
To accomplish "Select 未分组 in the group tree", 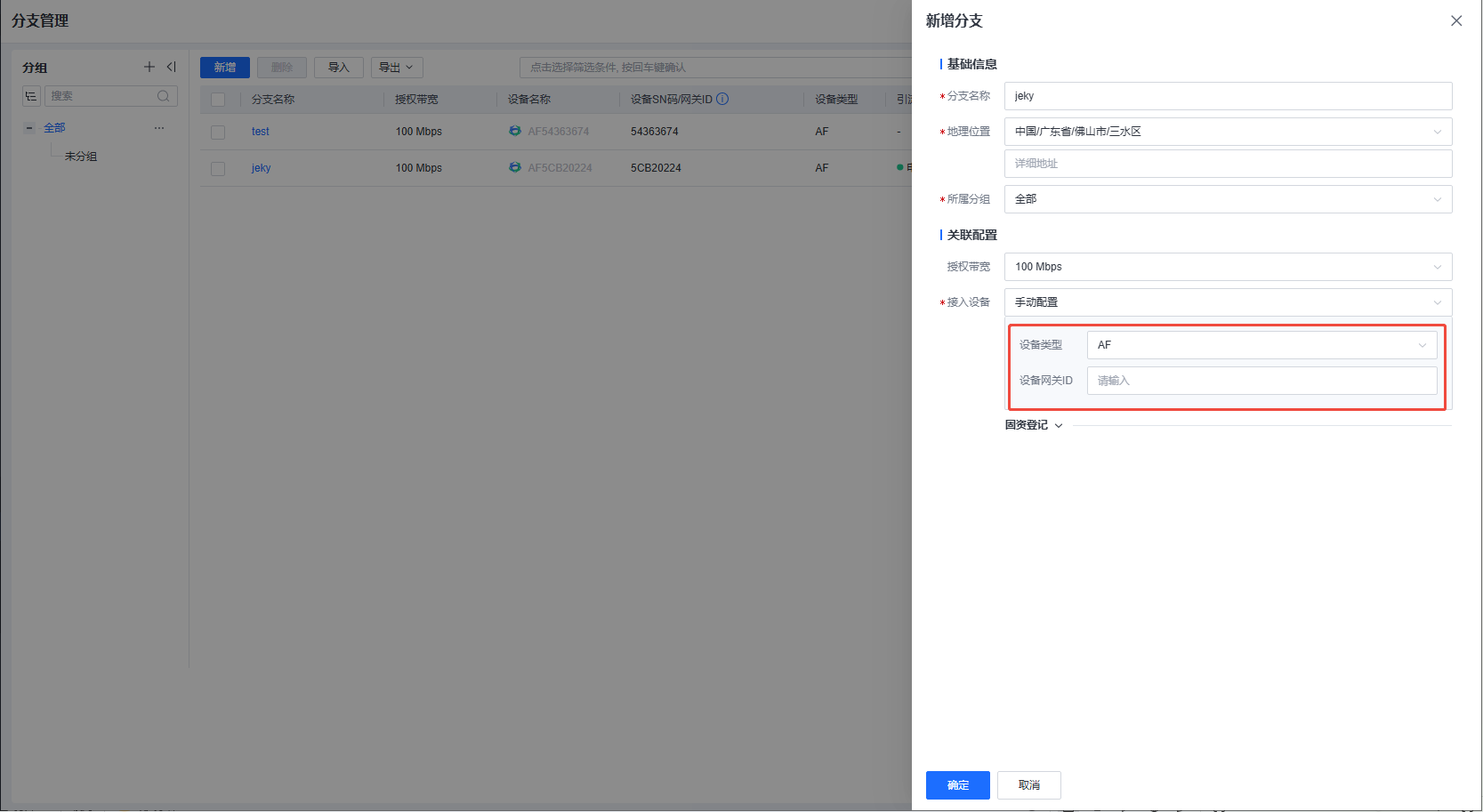I will coord(81,157).
